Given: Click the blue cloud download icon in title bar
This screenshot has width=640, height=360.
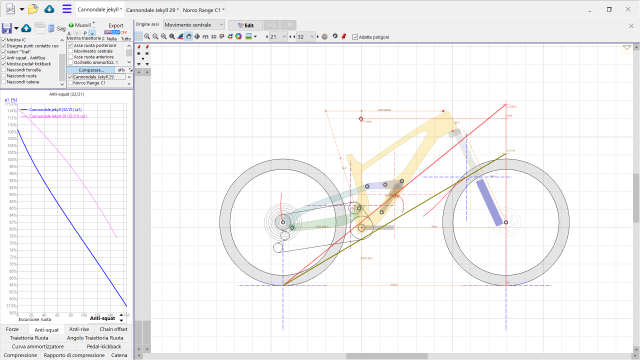Looking at the screenshot, I should pyautogui.click(x=49, y=9).
